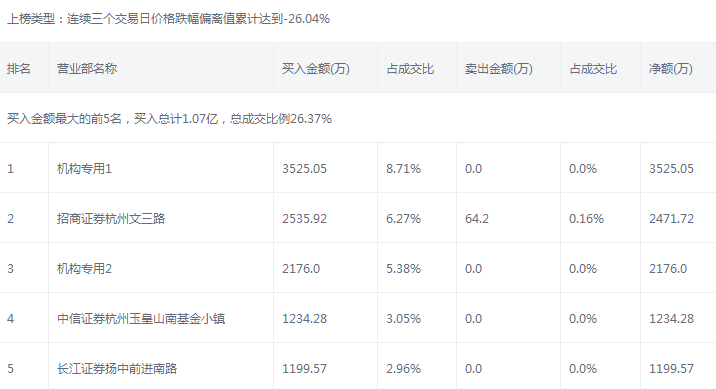
Task: Select the 机构专用1 brokerage name
Action: pos(84,168)
